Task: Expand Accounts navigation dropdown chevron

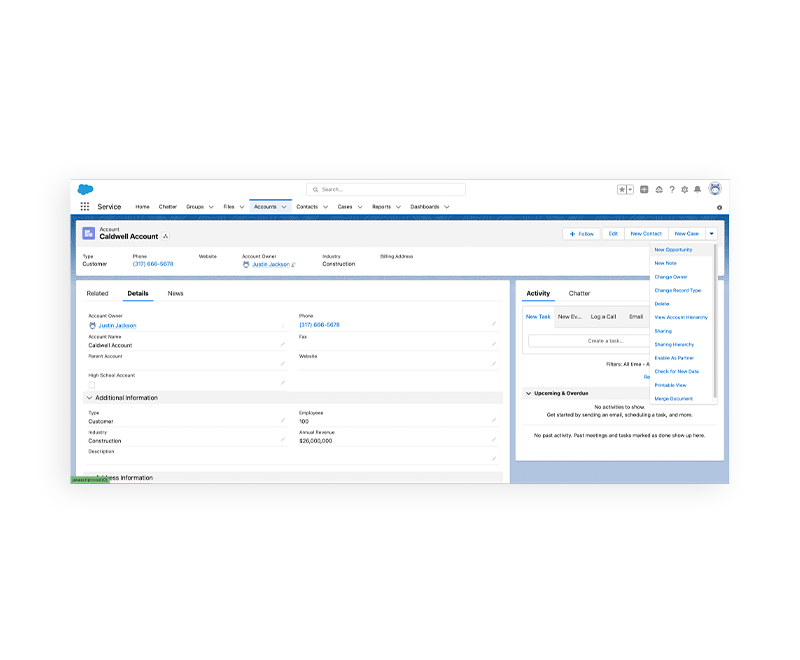Action: [x=284, y=207]
